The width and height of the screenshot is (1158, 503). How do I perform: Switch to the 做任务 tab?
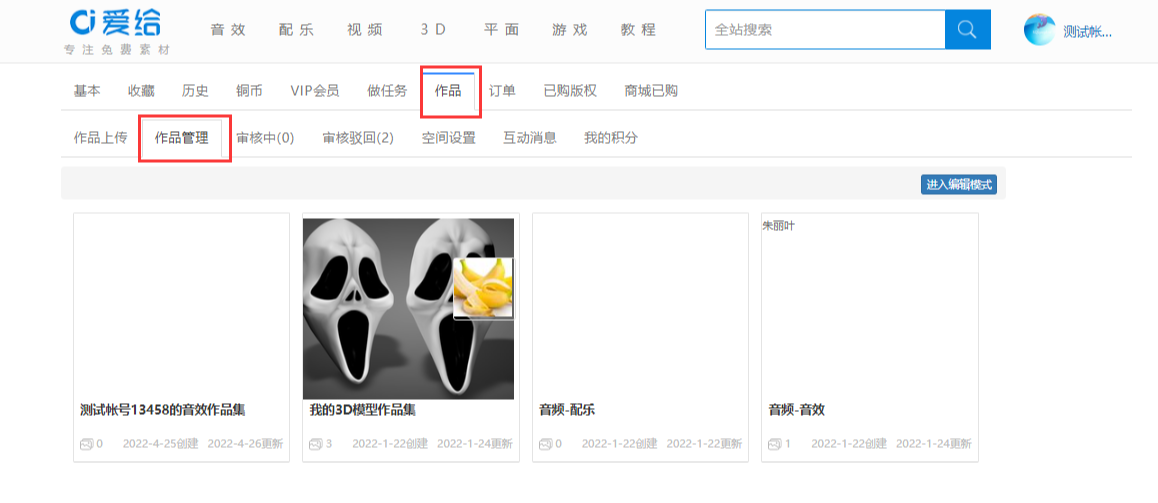[387, 91]
